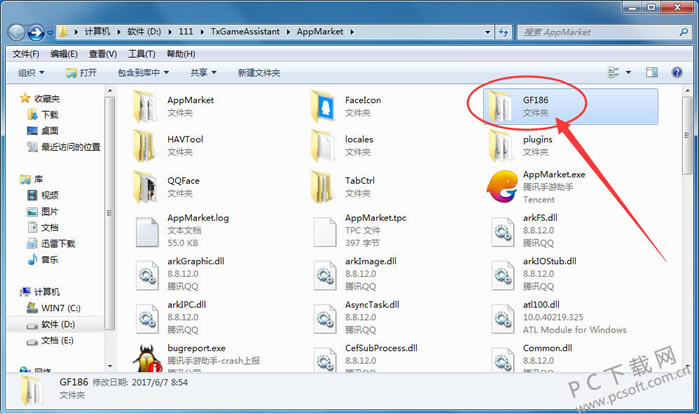
Task: Select the arkIPC.dll file icon
Action: pos(147,318)
